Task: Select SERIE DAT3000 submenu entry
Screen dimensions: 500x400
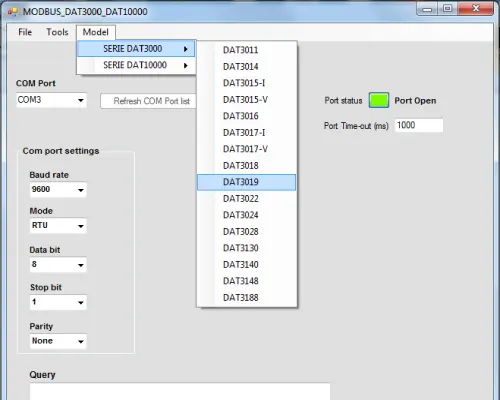Action: point(136,49)
